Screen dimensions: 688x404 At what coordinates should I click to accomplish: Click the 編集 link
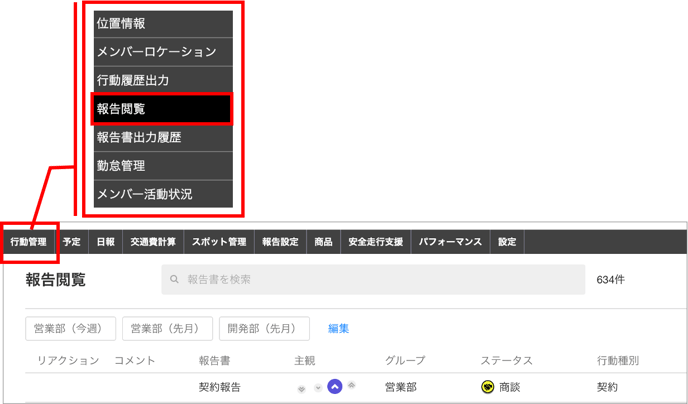[338, 329]
